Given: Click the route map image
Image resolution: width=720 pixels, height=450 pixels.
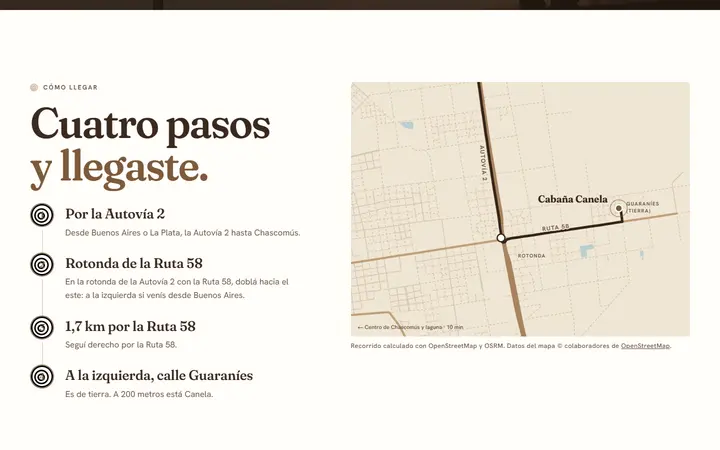Looking at the screenshot, I should coord(520,209).
